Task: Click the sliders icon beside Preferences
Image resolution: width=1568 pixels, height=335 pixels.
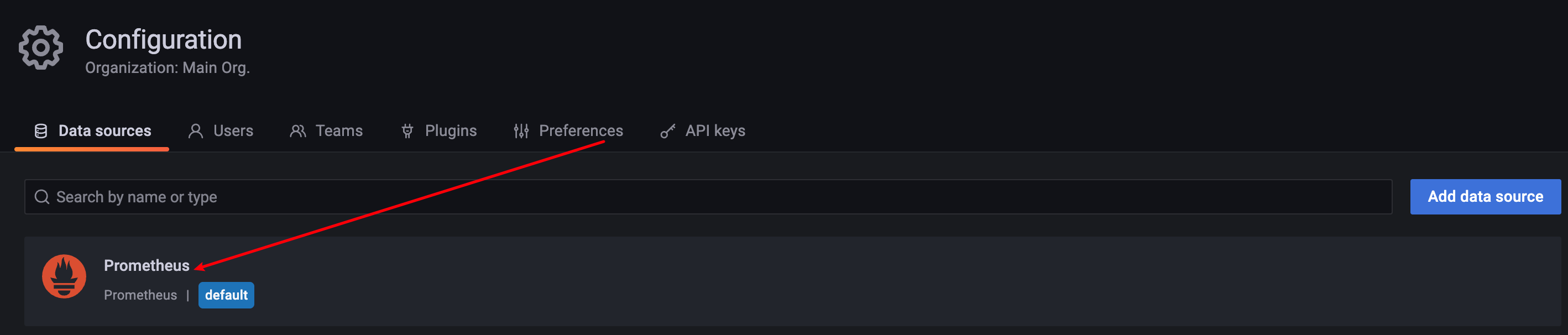Action: click(521, 131)
